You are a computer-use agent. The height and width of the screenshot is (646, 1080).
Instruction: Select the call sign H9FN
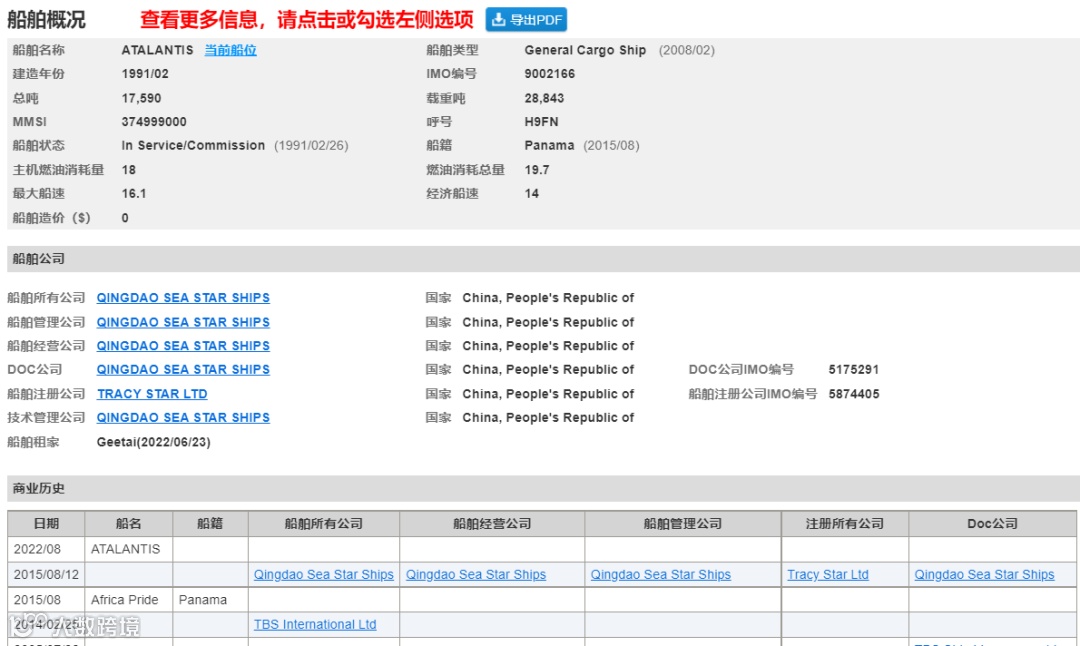coord(541,122)
